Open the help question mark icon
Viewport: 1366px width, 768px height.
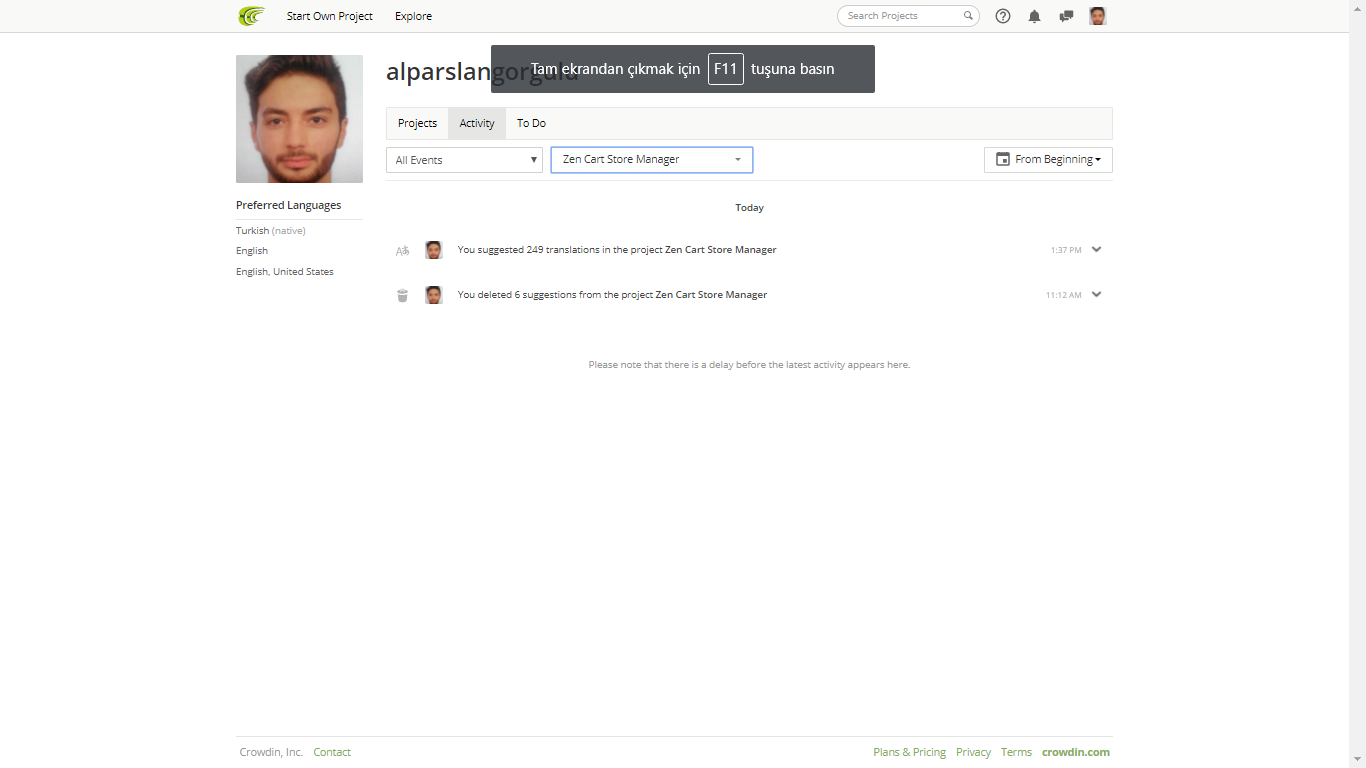[1003, 16]
